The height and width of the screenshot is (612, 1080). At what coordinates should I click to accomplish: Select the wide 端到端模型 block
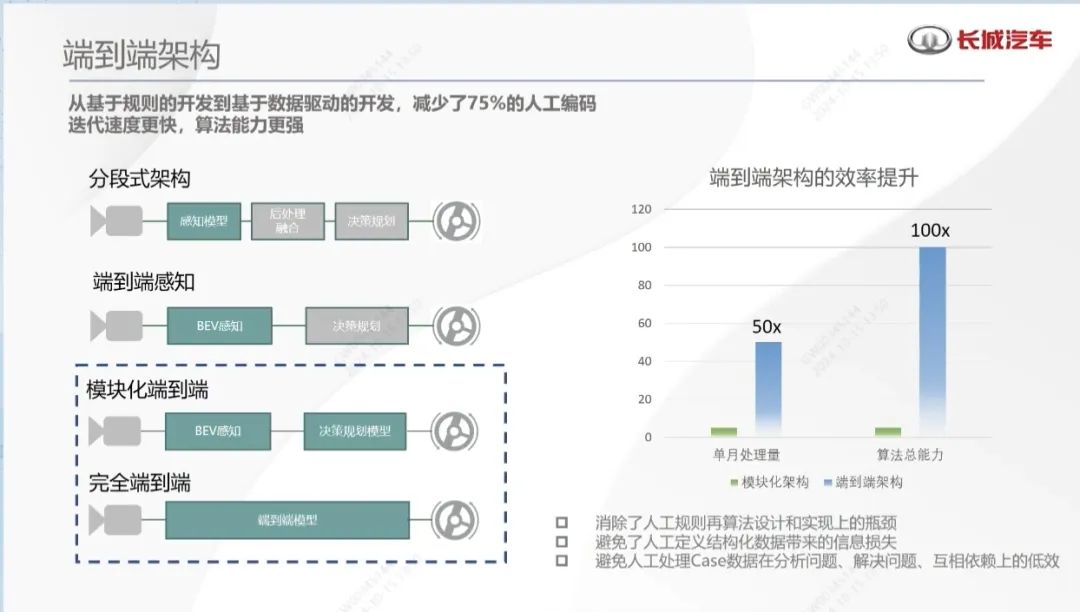pos(287,520)
